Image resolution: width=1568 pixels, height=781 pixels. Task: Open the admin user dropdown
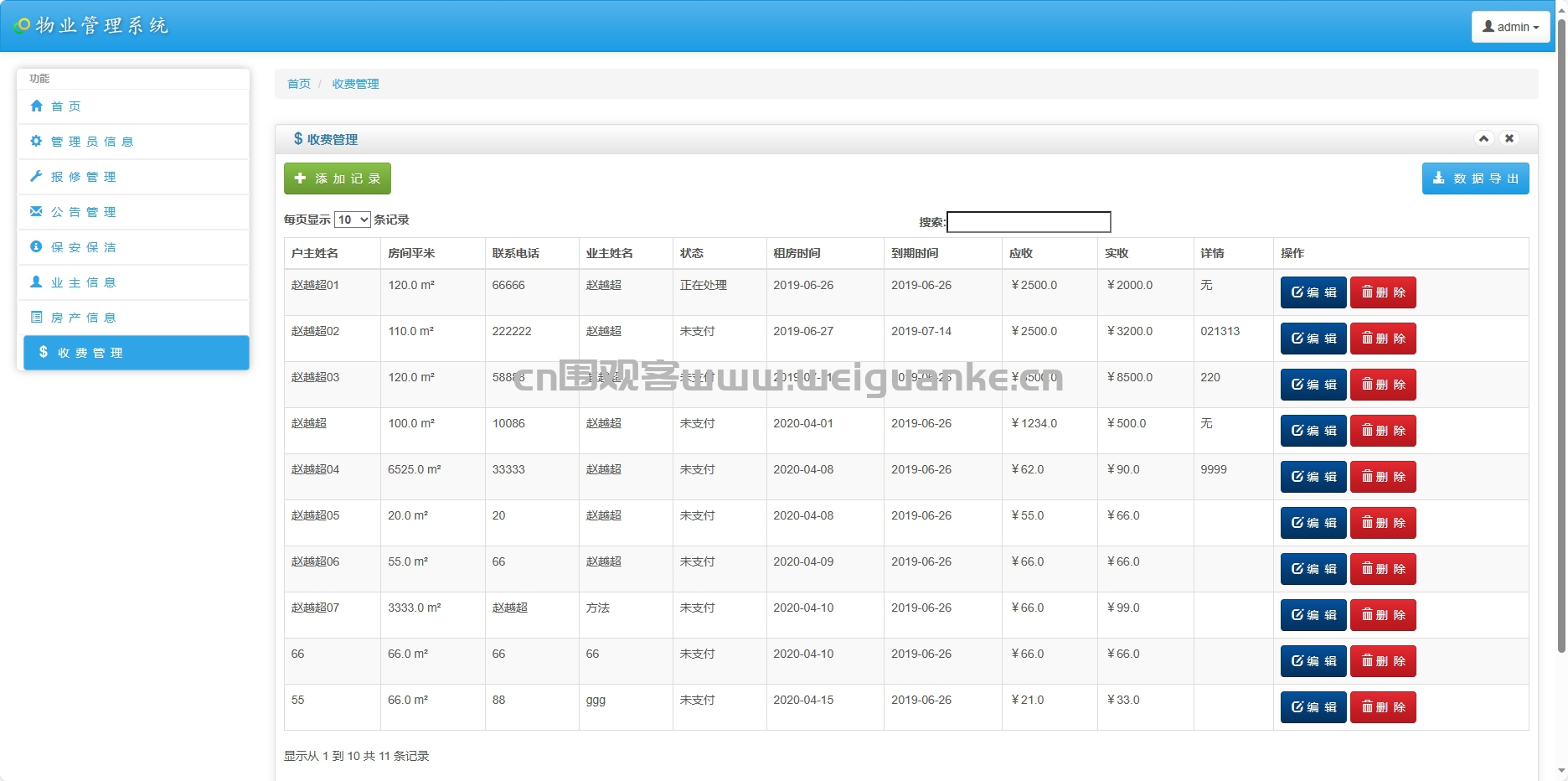tap(1510, 27)
